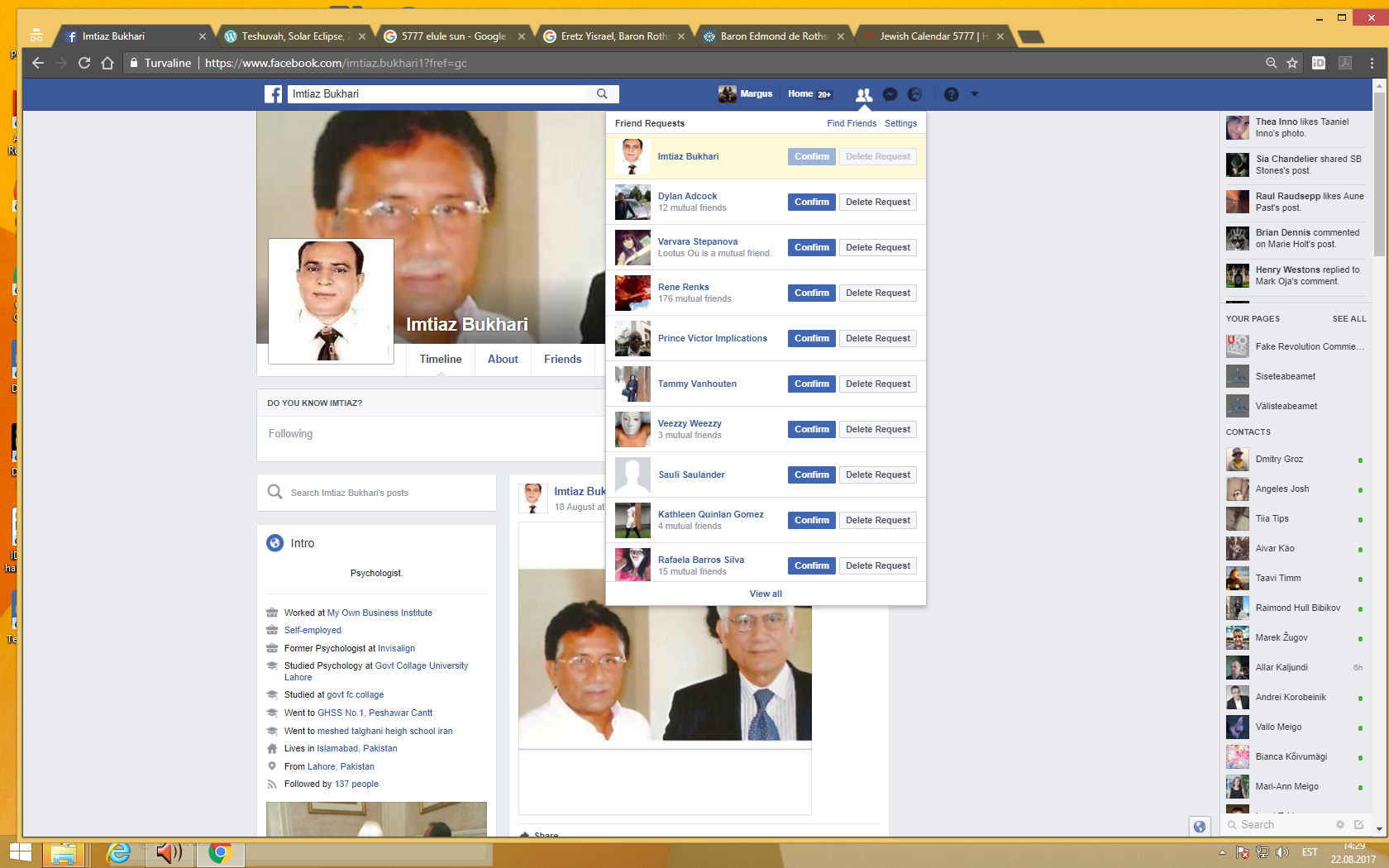Open Islamabad, Pakistan location link
Viewport: 1389px width, 868px height.
[357, 748]
